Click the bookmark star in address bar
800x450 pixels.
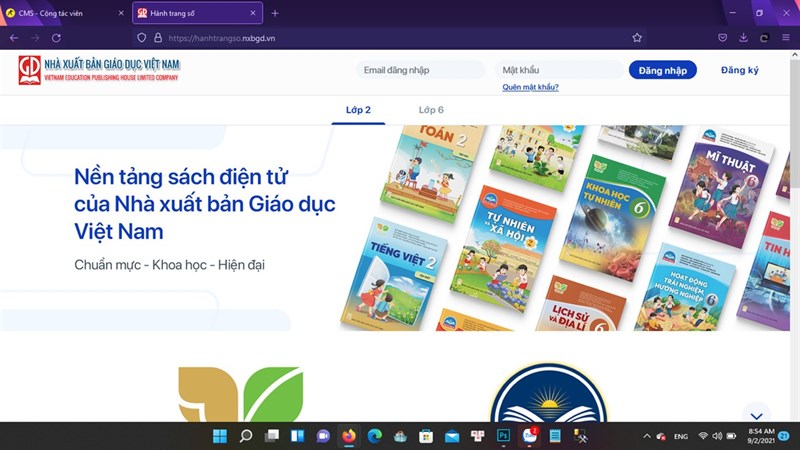pos(637,37)
